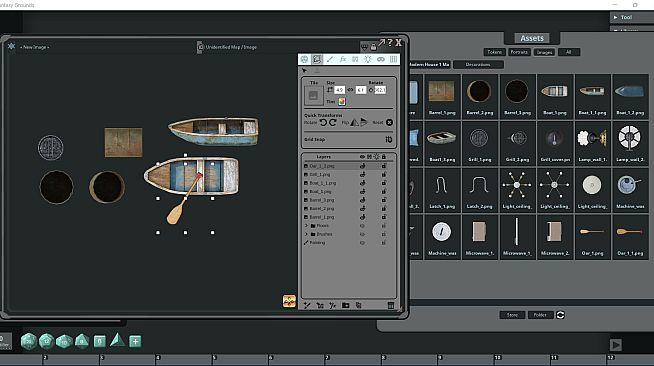Lock the Barrel_2.png layer
Image resolution: width=654 pixels, height=366 pixels.
(x=384, y=208)
